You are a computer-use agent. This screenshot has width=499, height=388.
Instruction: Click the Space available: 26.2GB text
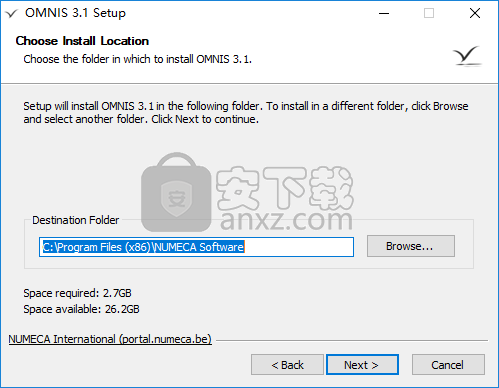81,309
